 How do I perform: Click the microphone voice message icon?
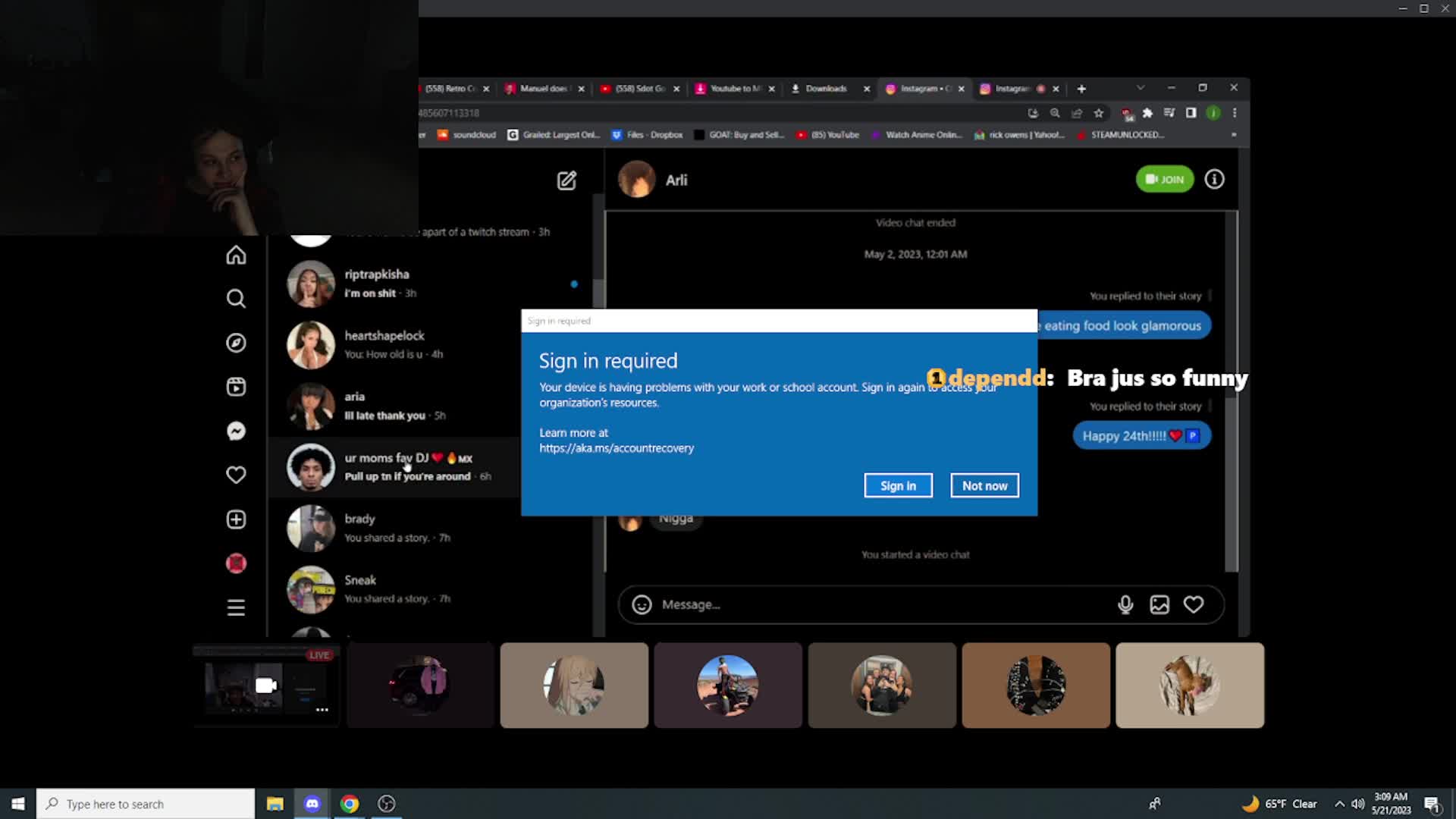[x=1125, y=604]
